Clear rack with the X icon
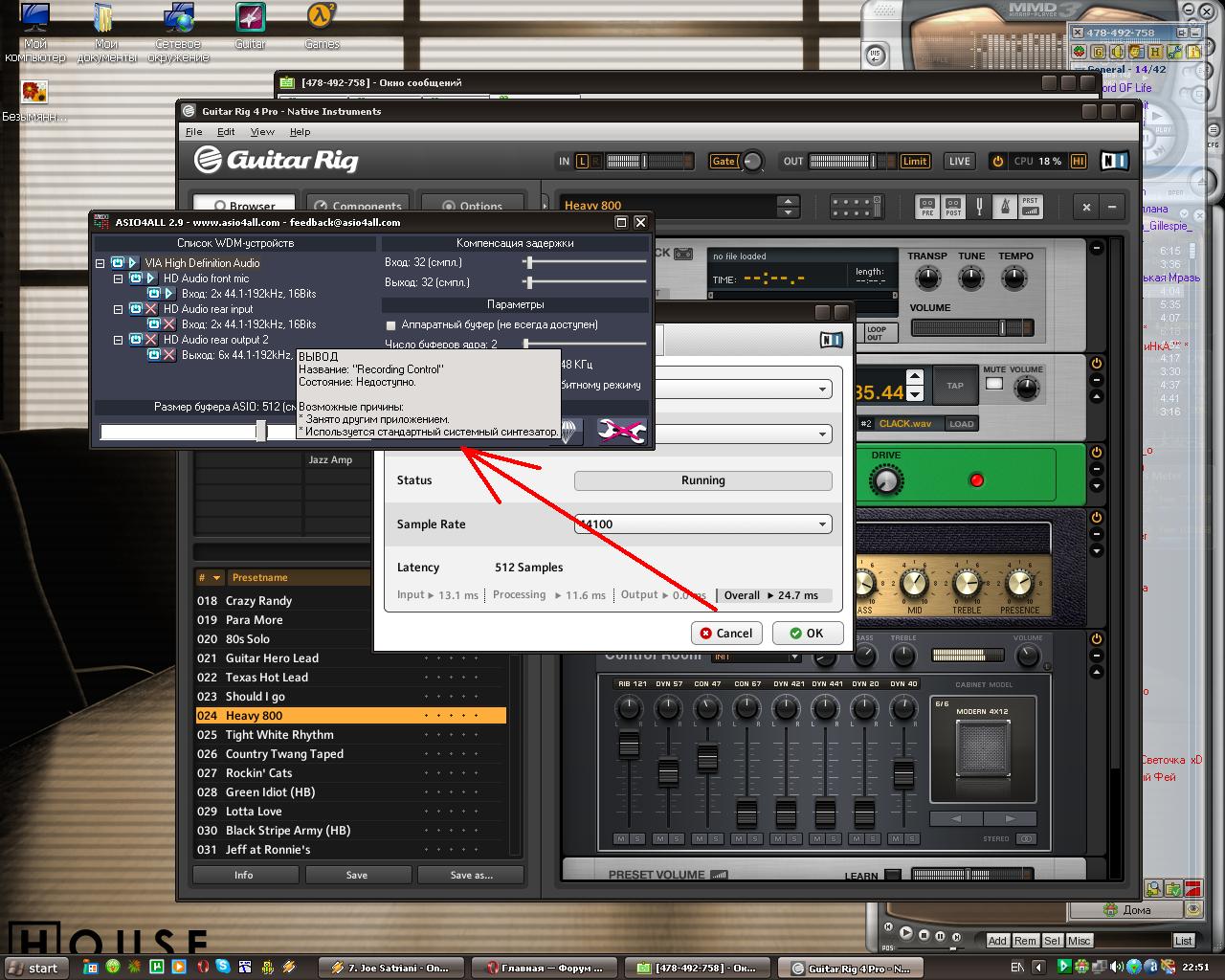Screen dimensions: 1225x980 tap(1086, 206)
